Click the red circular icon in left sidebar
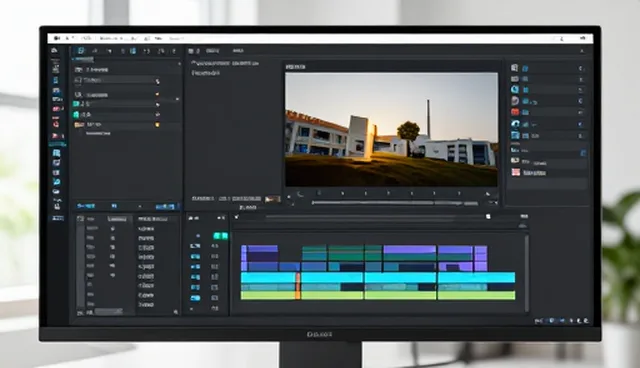The image size is (640, 368). (x=56, y=124)
